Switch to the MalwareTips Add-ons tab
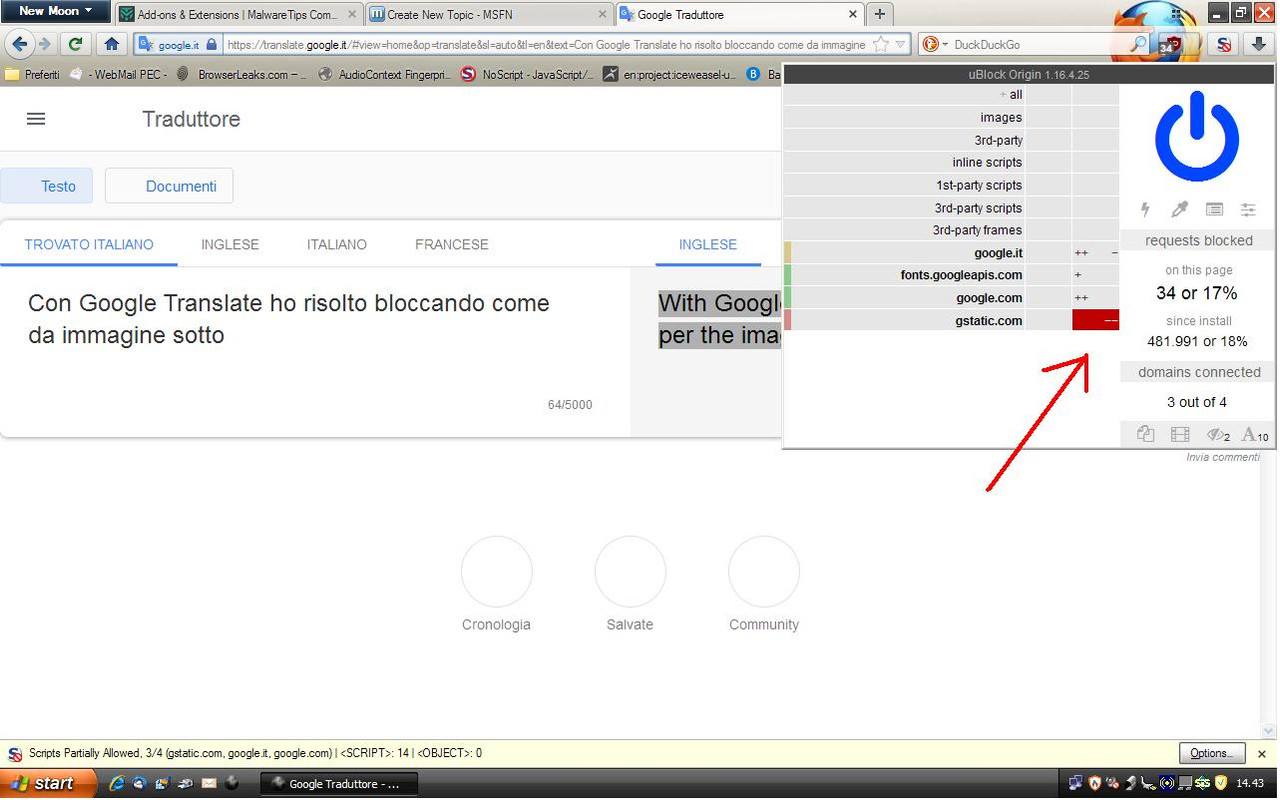 point(238,15)
